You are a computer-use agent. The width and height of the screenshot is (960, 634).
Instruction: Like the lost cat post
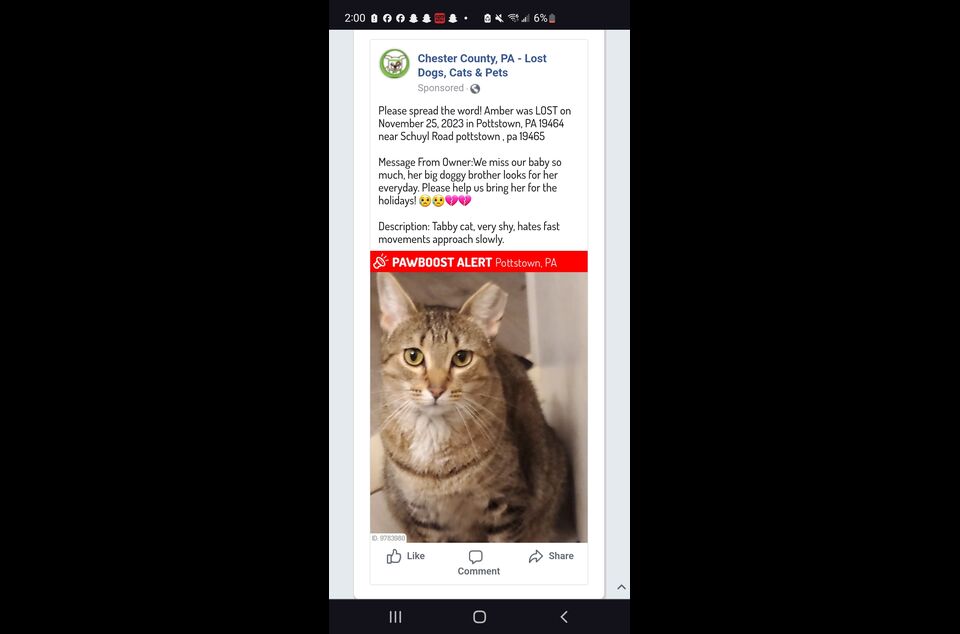(405, 556)
